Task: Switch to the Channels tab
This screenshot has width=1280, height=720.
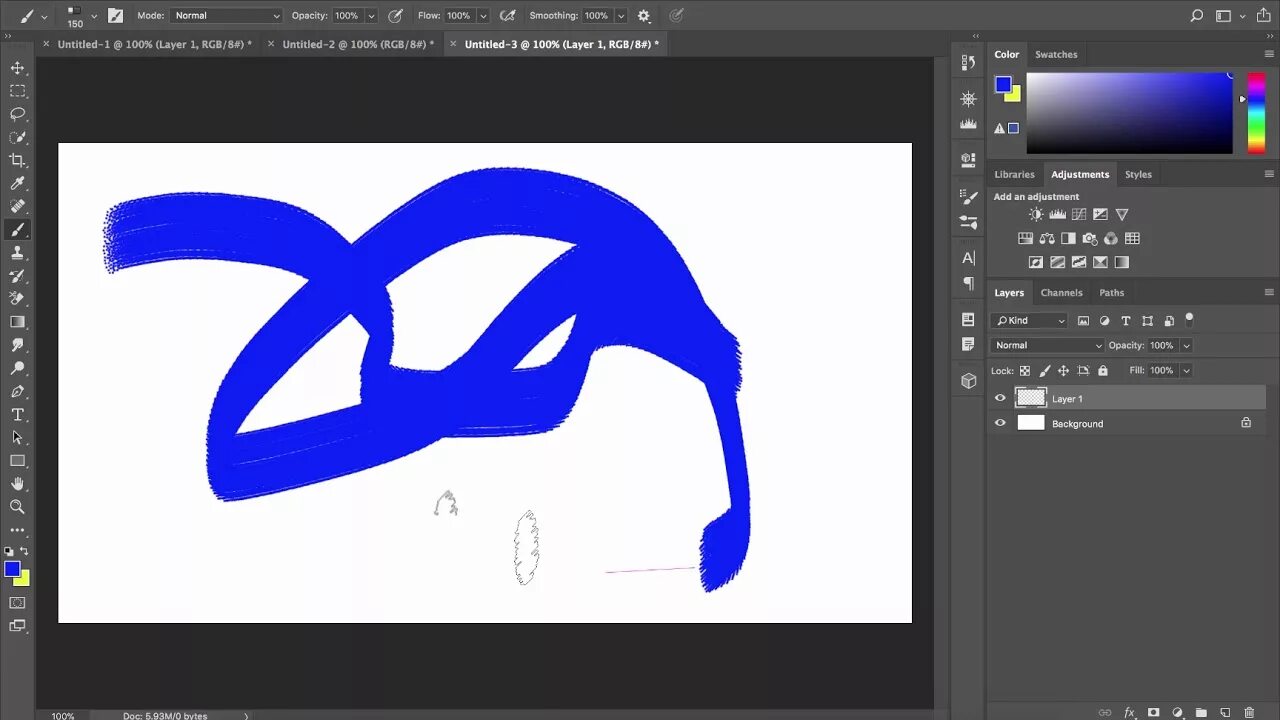Action: [1061, 292]
